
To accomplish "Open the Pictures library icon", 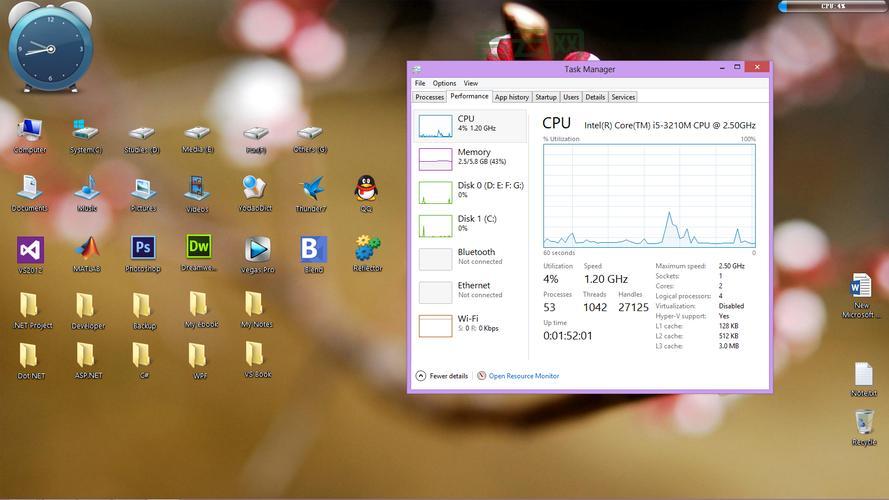I will pos(143,194).
